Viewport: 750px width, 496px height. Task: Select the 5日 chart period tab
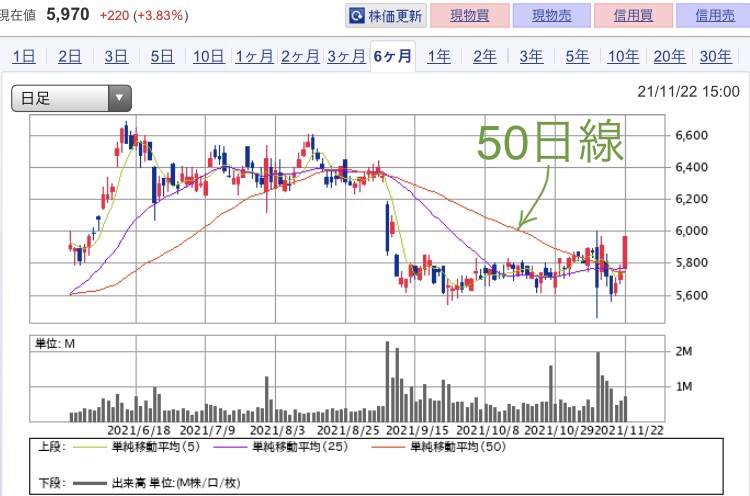coord(162,56)
